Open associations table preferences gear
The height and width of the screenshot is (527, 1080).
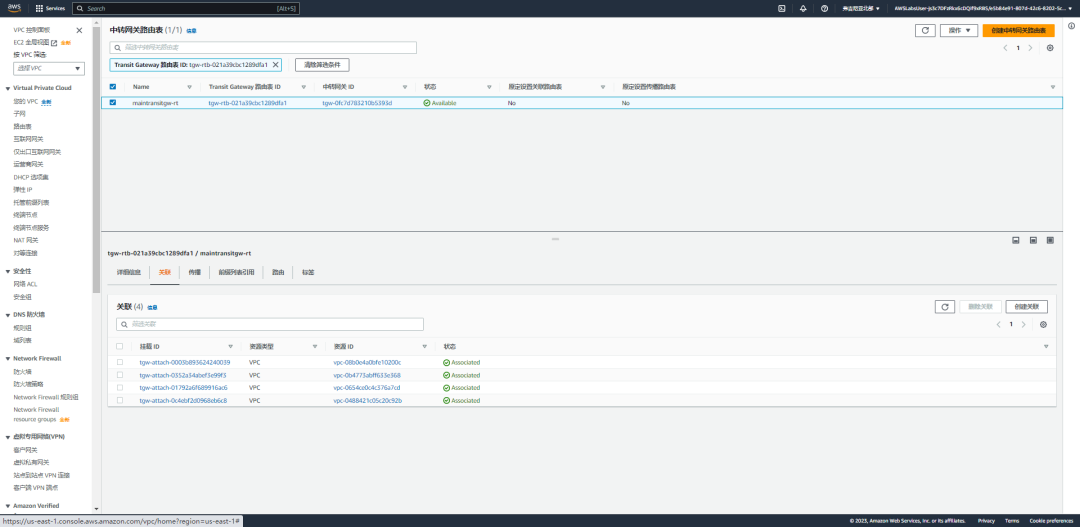[1043, 324]
